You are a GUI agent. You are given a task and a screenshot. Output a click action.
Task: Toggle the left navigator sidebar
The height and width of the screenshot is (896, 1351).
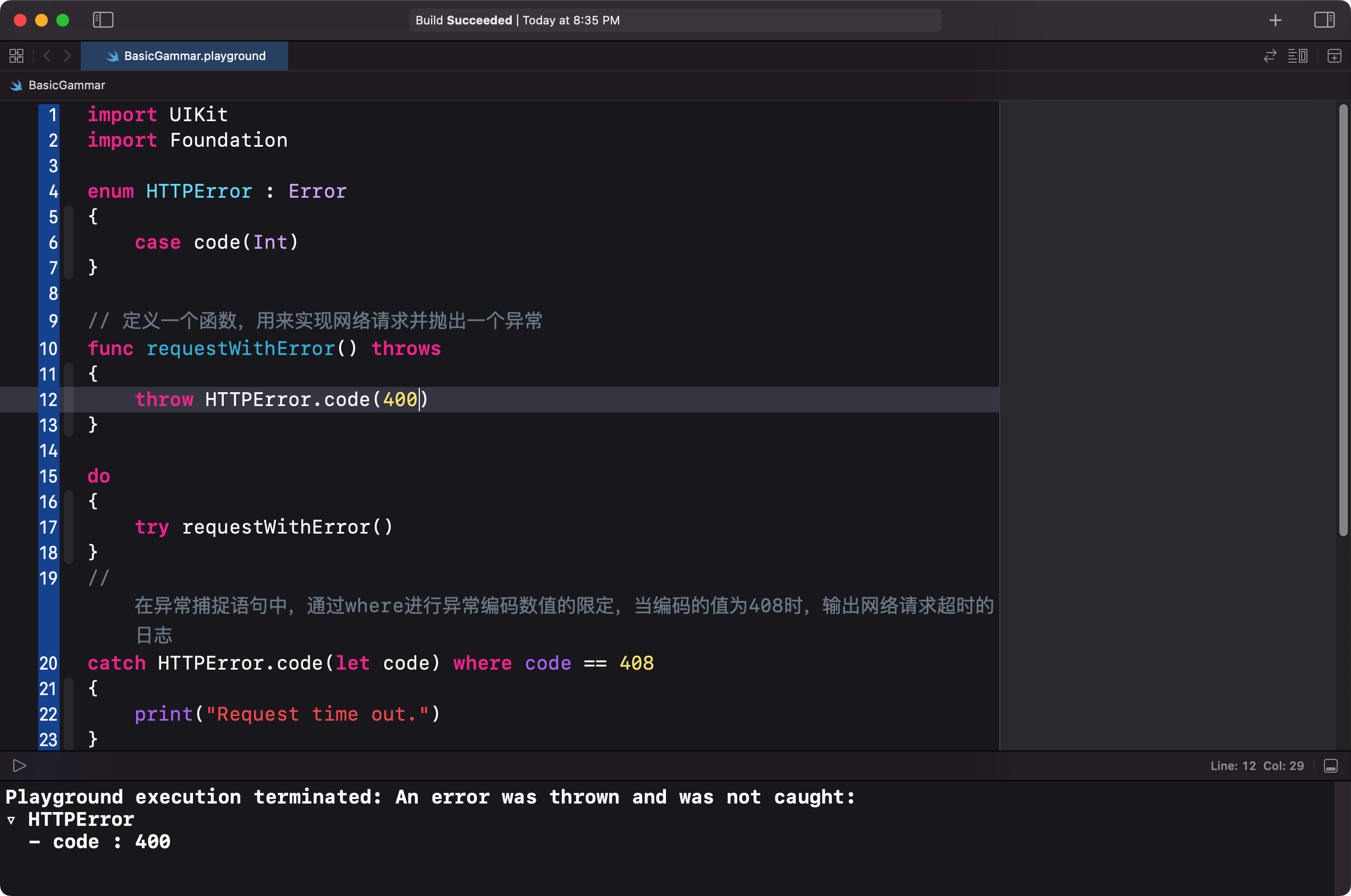click(x=103, y=20)
